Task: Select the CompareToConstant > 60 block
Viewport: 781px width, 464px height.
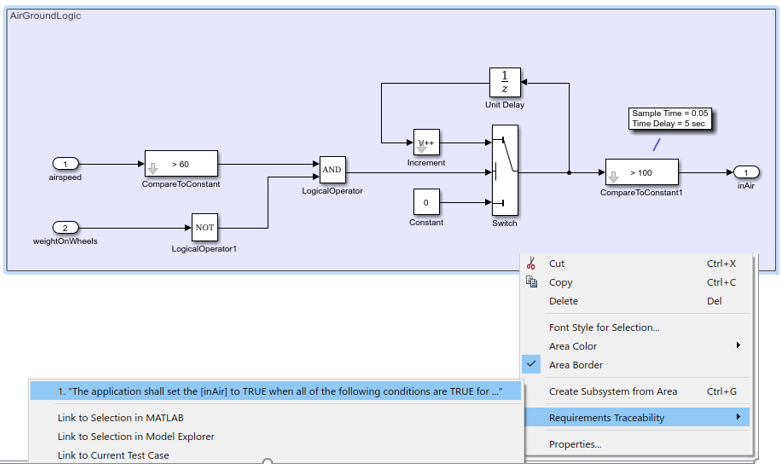Action: pos(181,163)
